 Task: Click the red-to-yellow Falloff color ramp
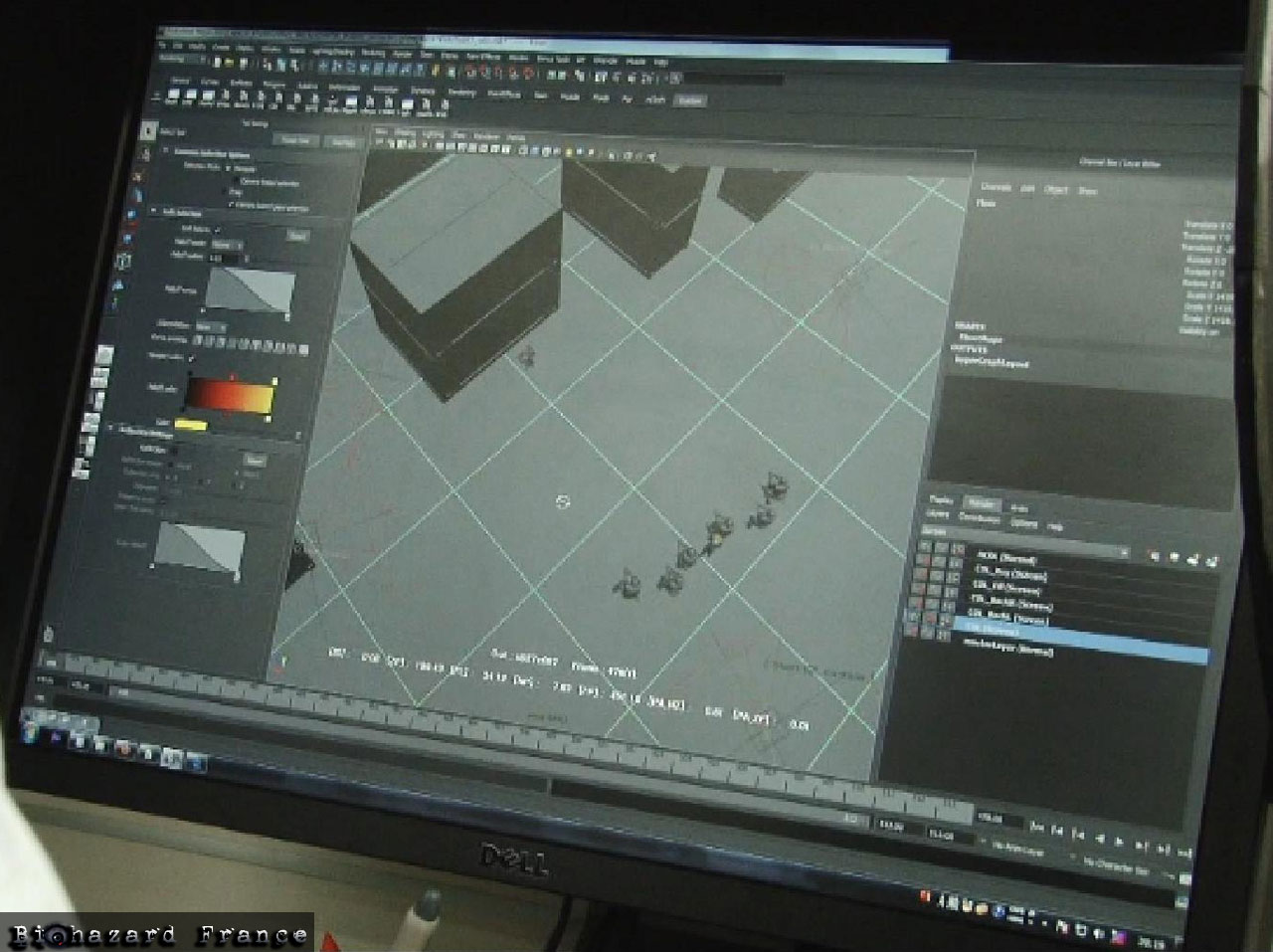(230, 393)
